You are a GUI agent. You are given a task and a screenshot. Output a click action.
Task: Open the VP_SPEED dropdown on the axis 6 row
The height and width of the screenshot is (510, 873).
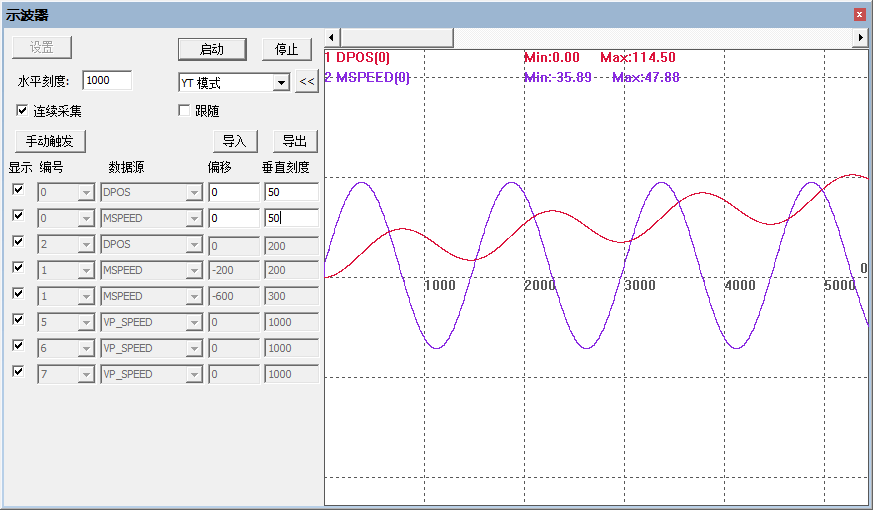(x=194, y=349)
